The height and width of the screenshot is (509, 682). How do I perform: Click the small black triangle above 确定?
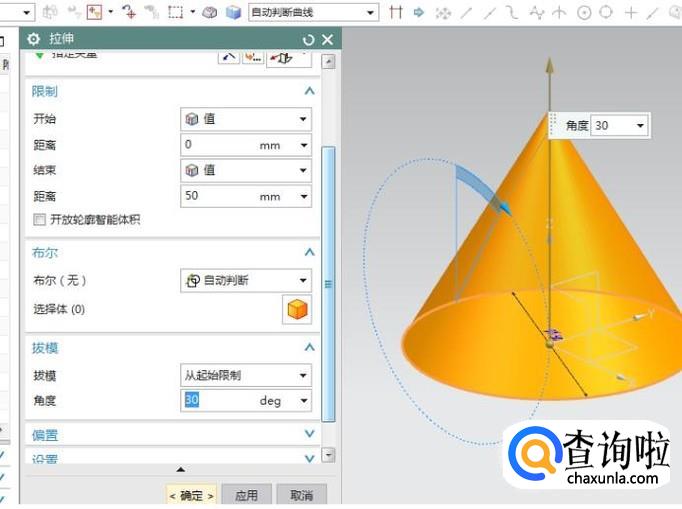tap(181, 469)
